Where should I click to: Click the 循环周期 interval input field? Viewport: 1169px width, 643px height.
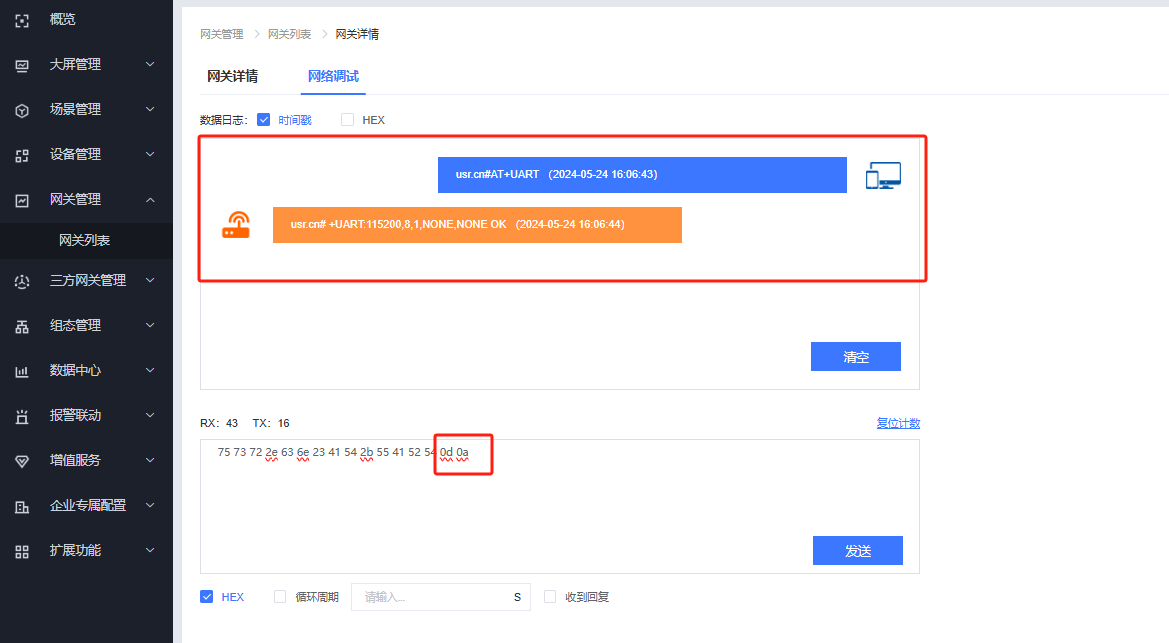[x=430, y=597]
